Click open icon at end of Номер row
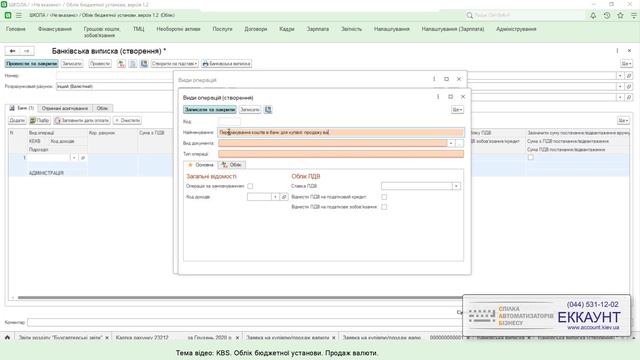Viewport: 640px width, 360px height. tap(629, 76)
